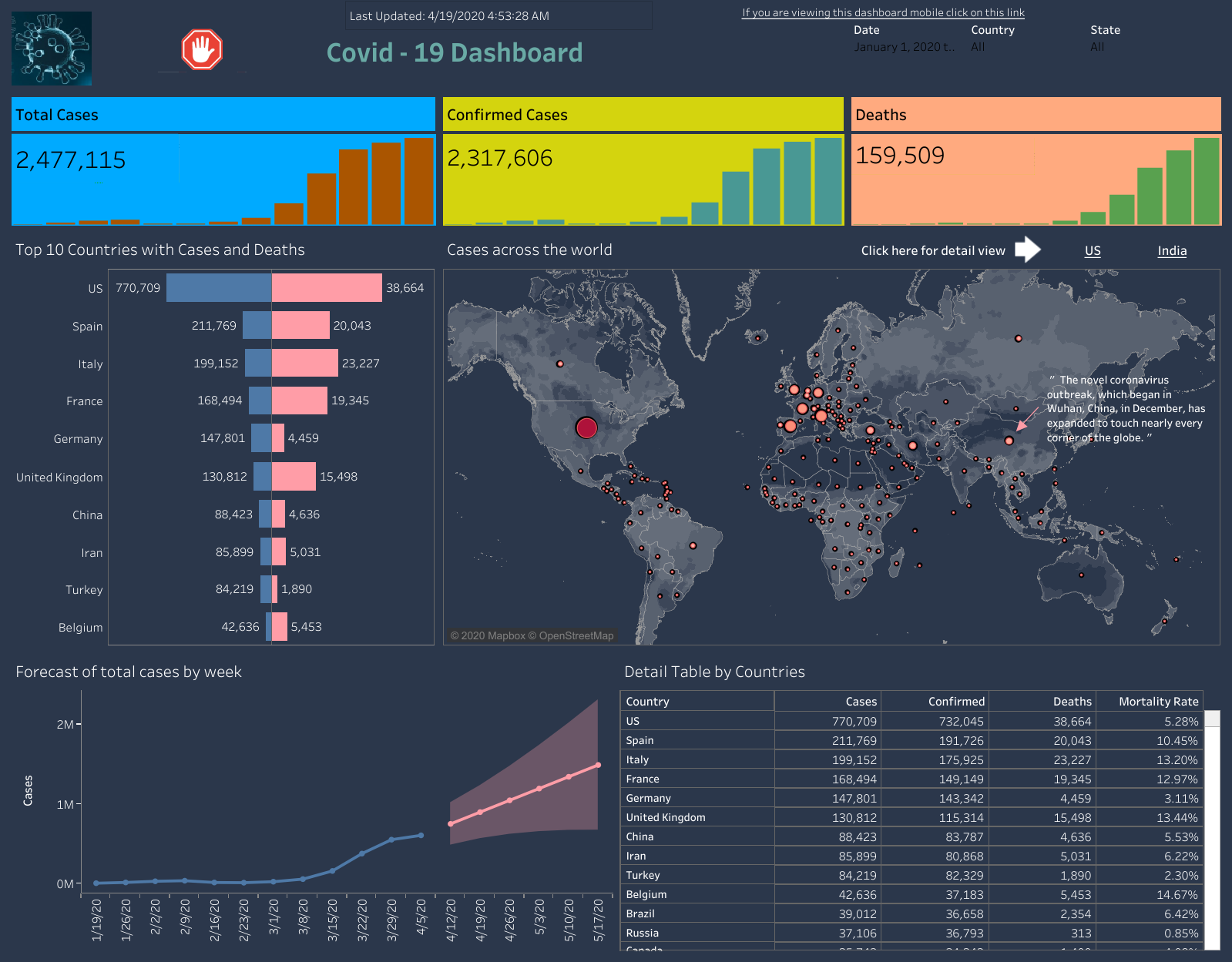Click the white arrow for detail view
Image resolution: width=1232 pixels, height=962 pixels.
coord(1027,250)
